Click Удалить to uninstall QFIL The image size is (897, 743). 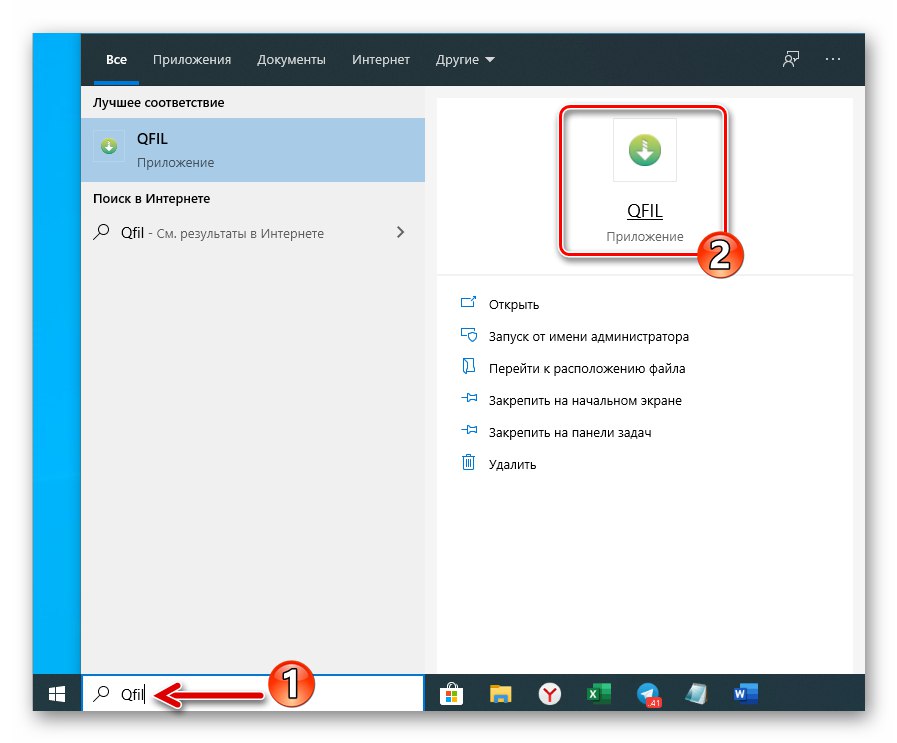pyautogui.click(x=512, y=465)
